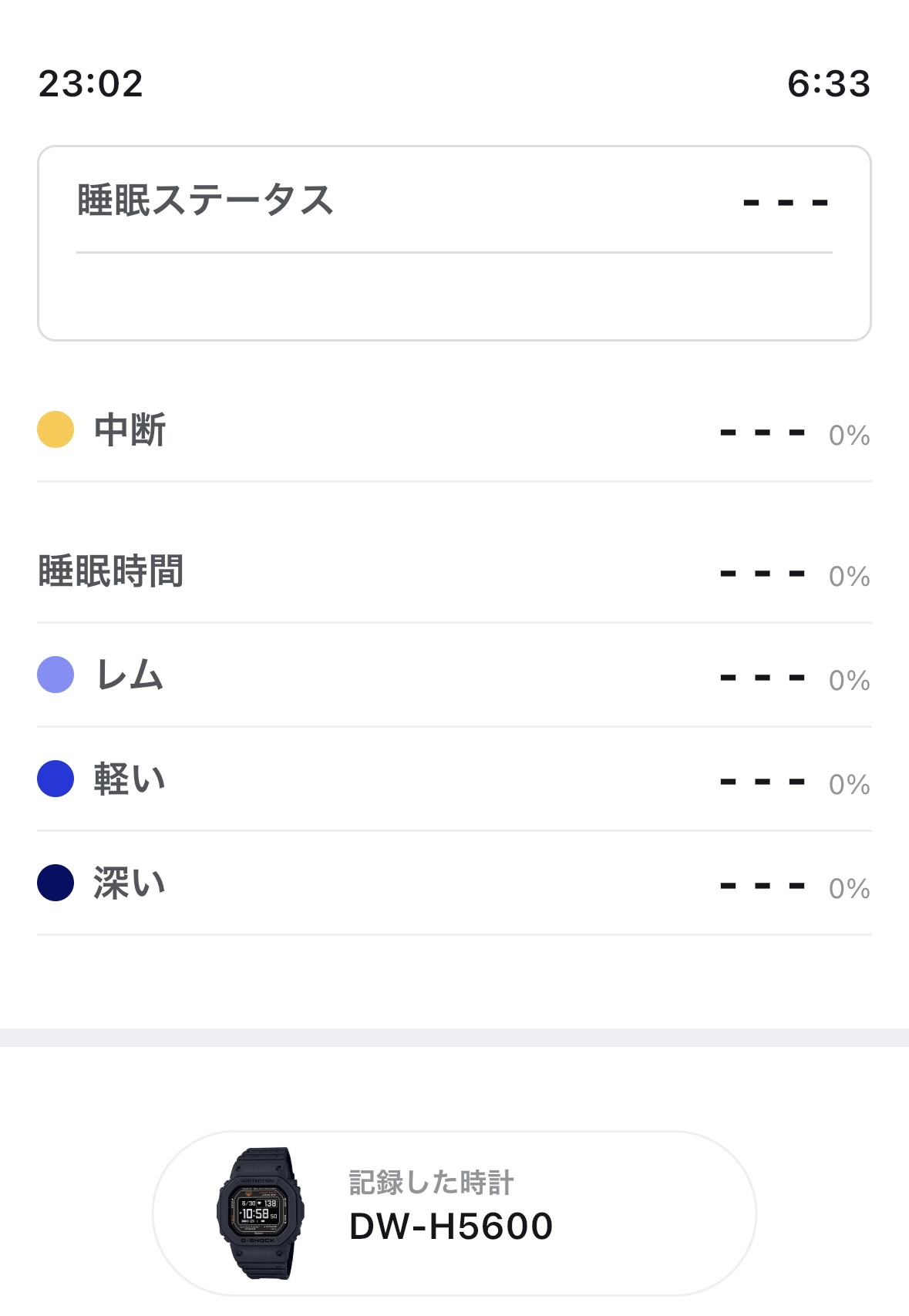Screen dimensions: 909x1316
Task: Tap the 0% value for 中断
Action: click(x=850, y=436)
